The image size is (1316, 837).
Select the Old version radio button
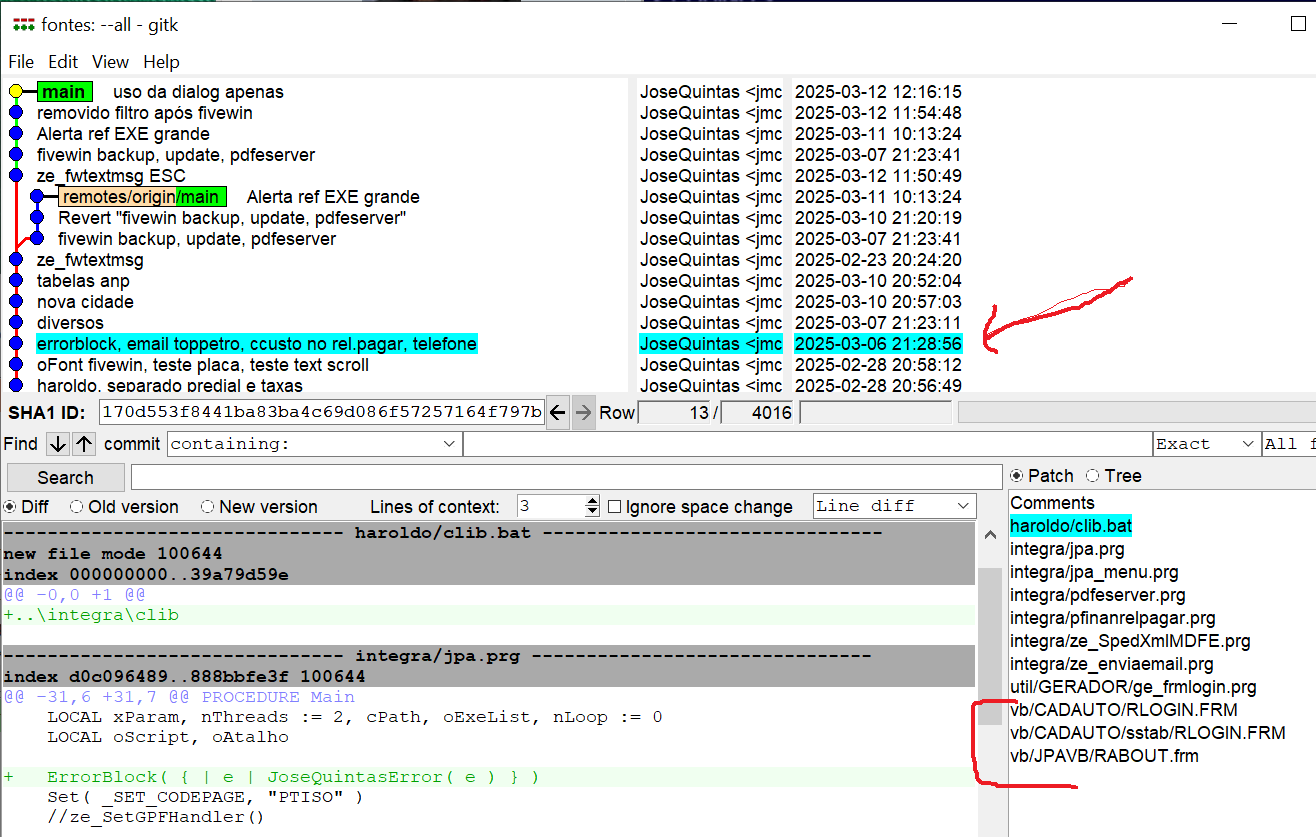pyautogui.click(x=78, y=507)
